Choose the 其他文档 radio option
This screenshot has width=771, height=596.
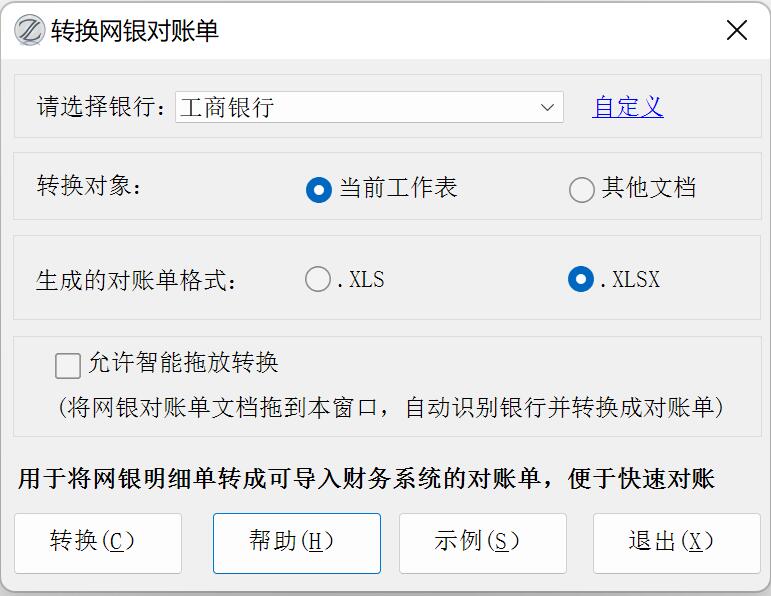581,190
